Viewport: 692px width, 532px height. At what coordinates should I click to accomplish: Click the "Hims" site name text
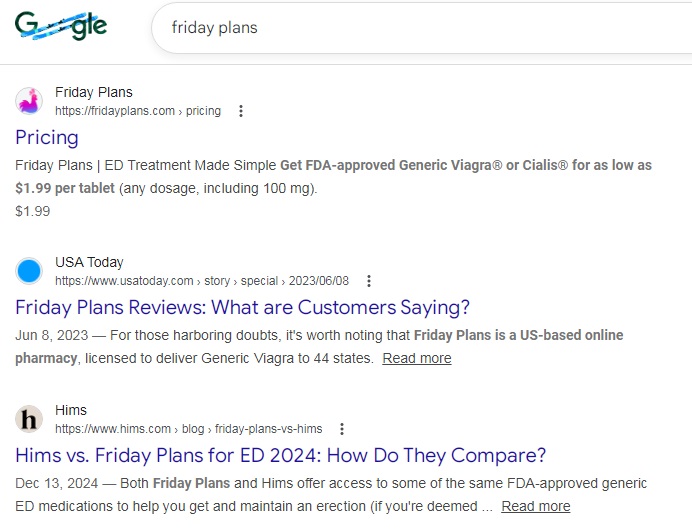(71, 410)
